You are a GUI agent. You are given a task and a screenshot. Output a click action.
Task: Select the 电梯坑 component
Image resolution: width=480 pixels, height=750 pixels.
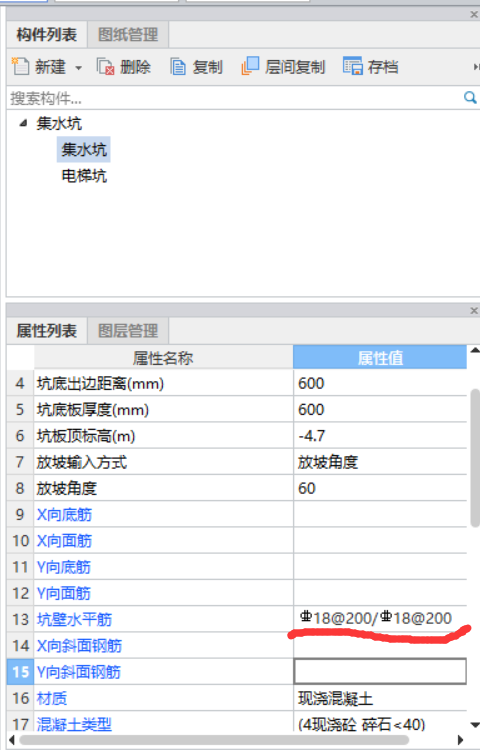(84, 176)
